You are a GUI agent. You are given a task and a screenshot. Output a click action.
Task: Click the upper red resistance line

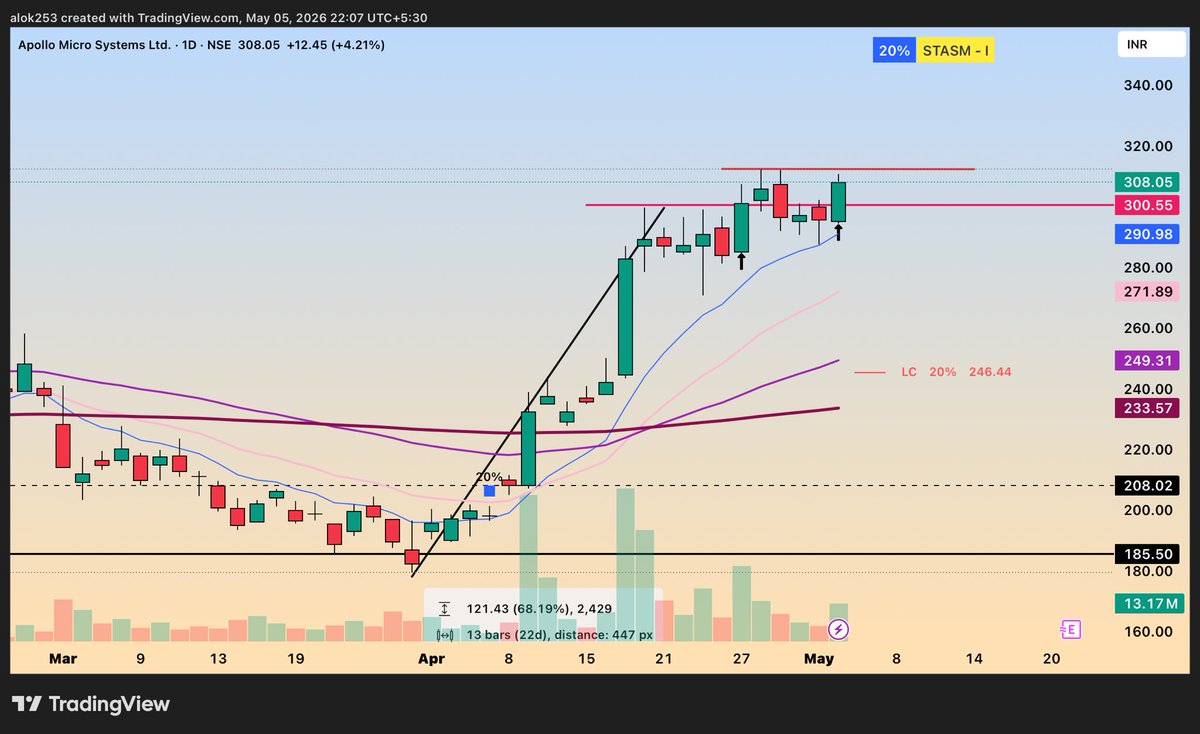tap(848, 169)
